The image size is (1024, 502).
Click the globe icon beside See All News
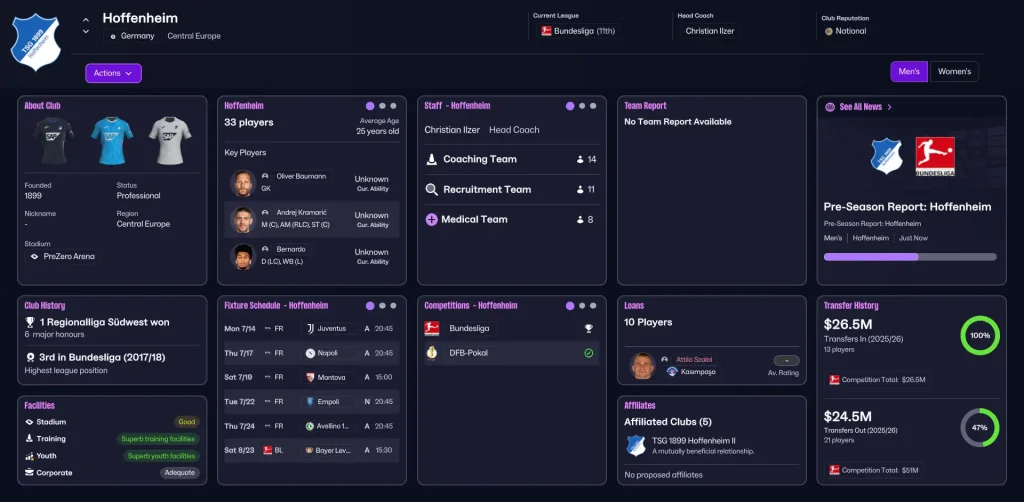pos(830,107)
